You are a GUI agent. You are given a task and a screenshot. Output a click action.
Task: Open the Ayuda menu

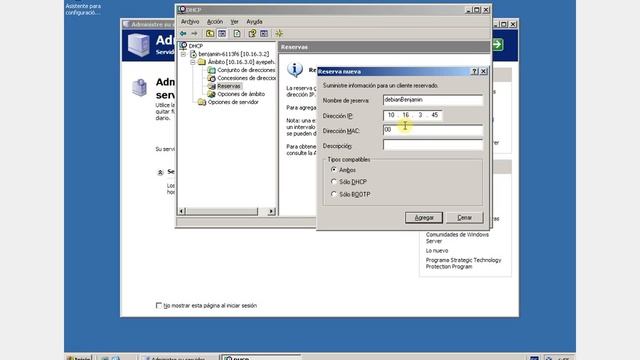254,22
